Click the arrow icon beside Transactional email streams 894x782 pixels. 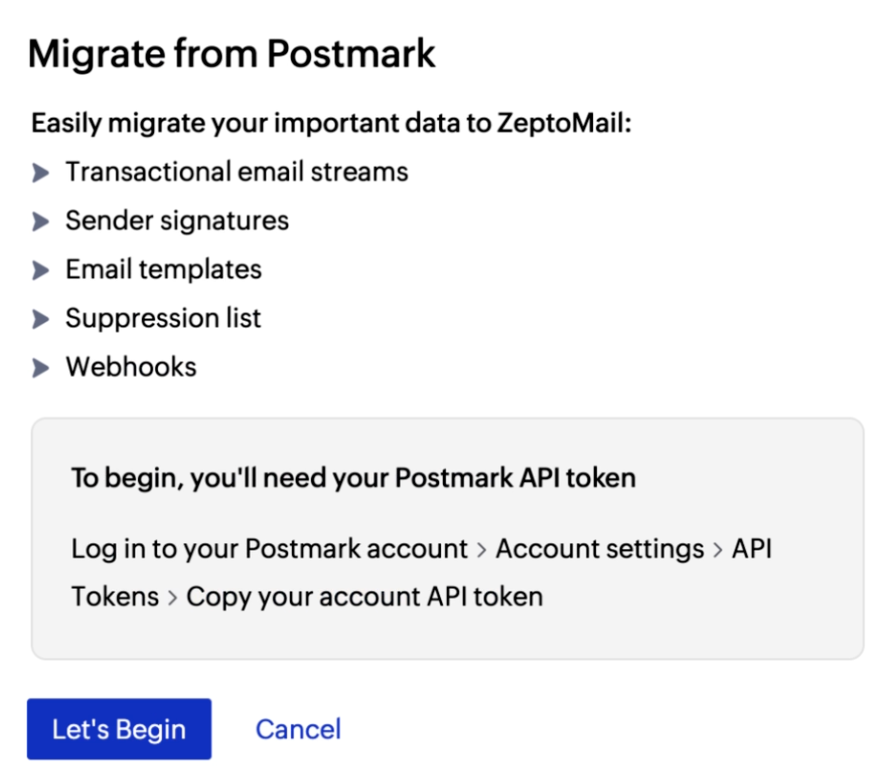pos(42,172)
